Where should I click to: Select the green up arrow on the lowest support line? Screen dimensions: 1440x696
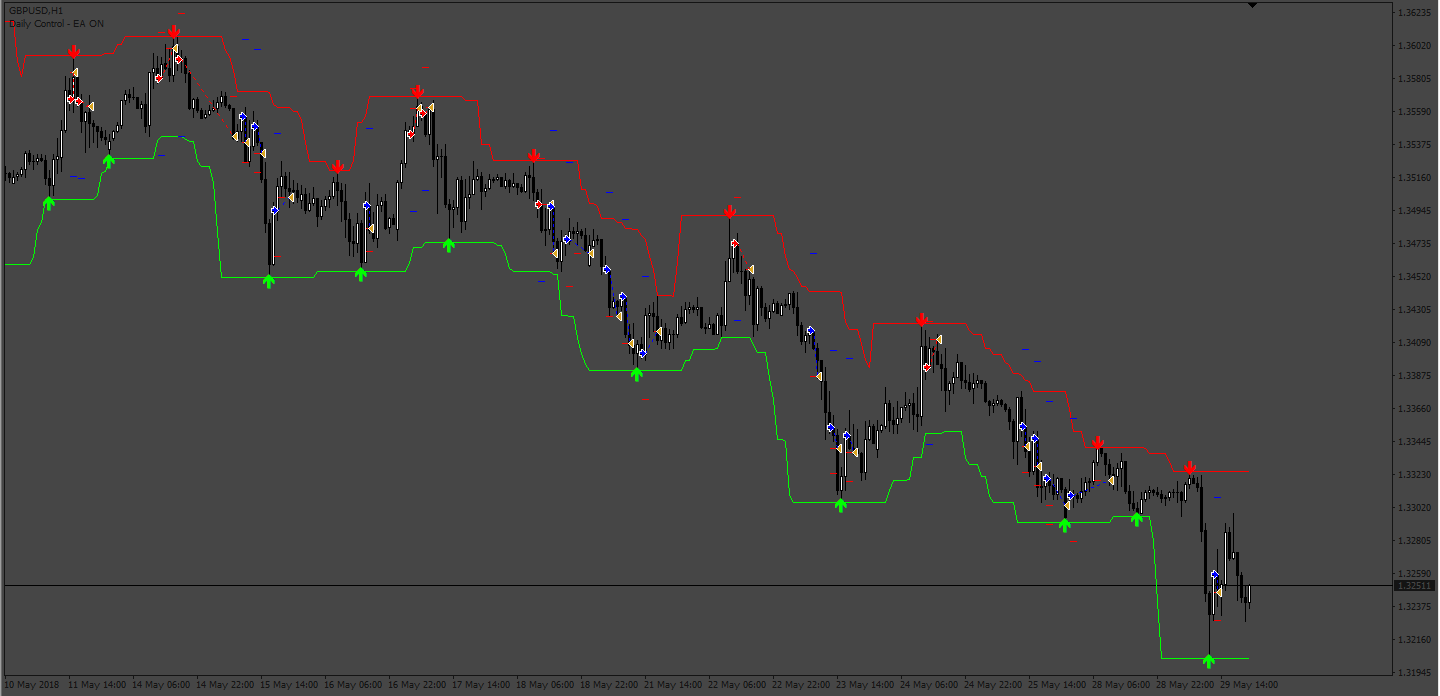coord(1208,660)
